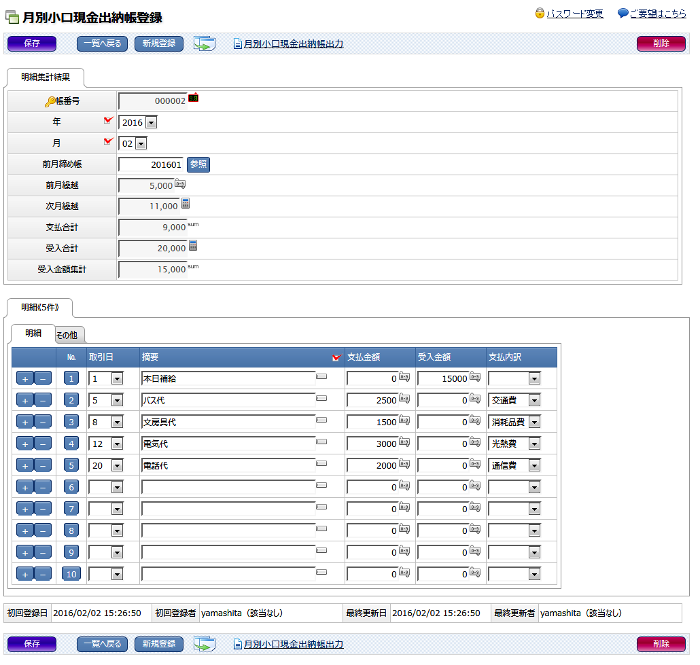Click the 摘要 expand icon in row 2
Viewport: 700px width, 665px height.
pyautogui.click(x=322, y=399)
